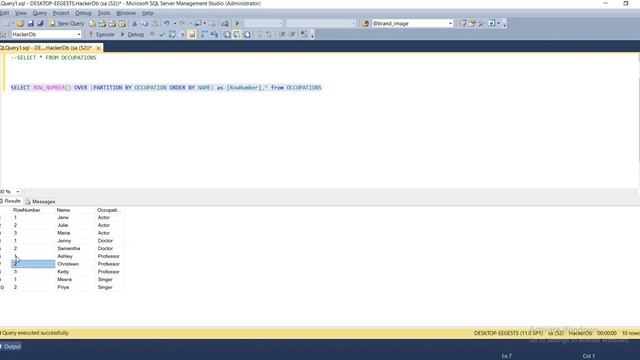
Task: Open the editor zoom percentage dropdown
Action: [18, 191]
